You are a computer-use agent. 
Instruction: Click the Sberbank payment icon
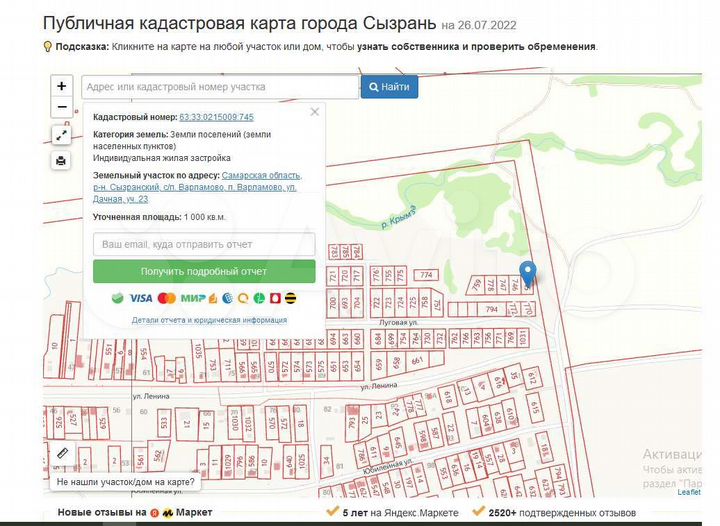[118, 298]
